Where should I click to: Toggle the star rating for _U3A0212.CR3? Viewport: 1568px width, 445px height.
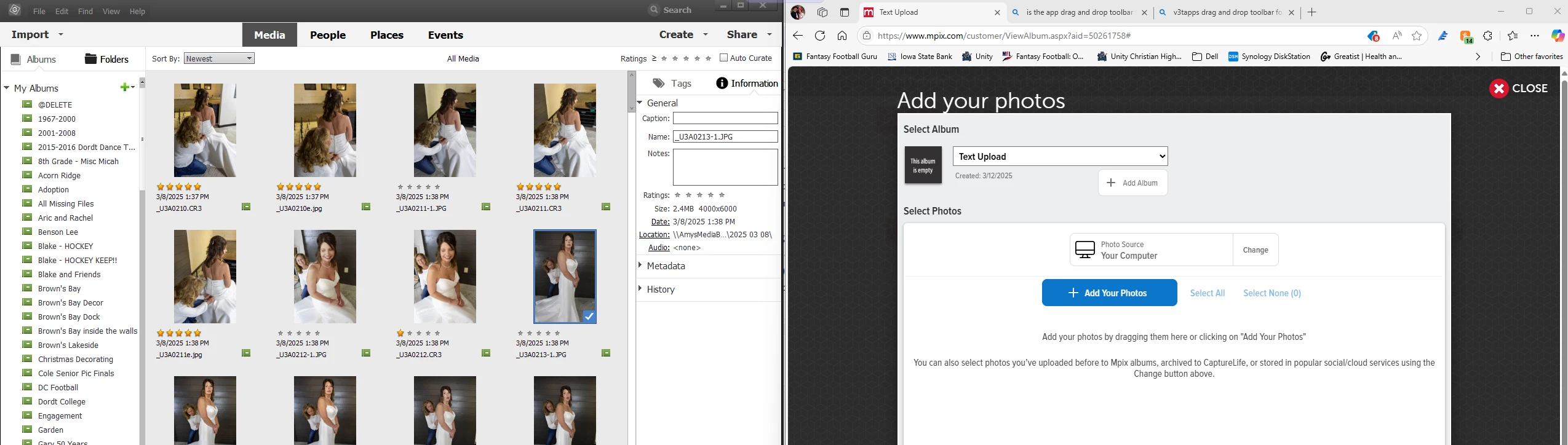coord(418,333)
